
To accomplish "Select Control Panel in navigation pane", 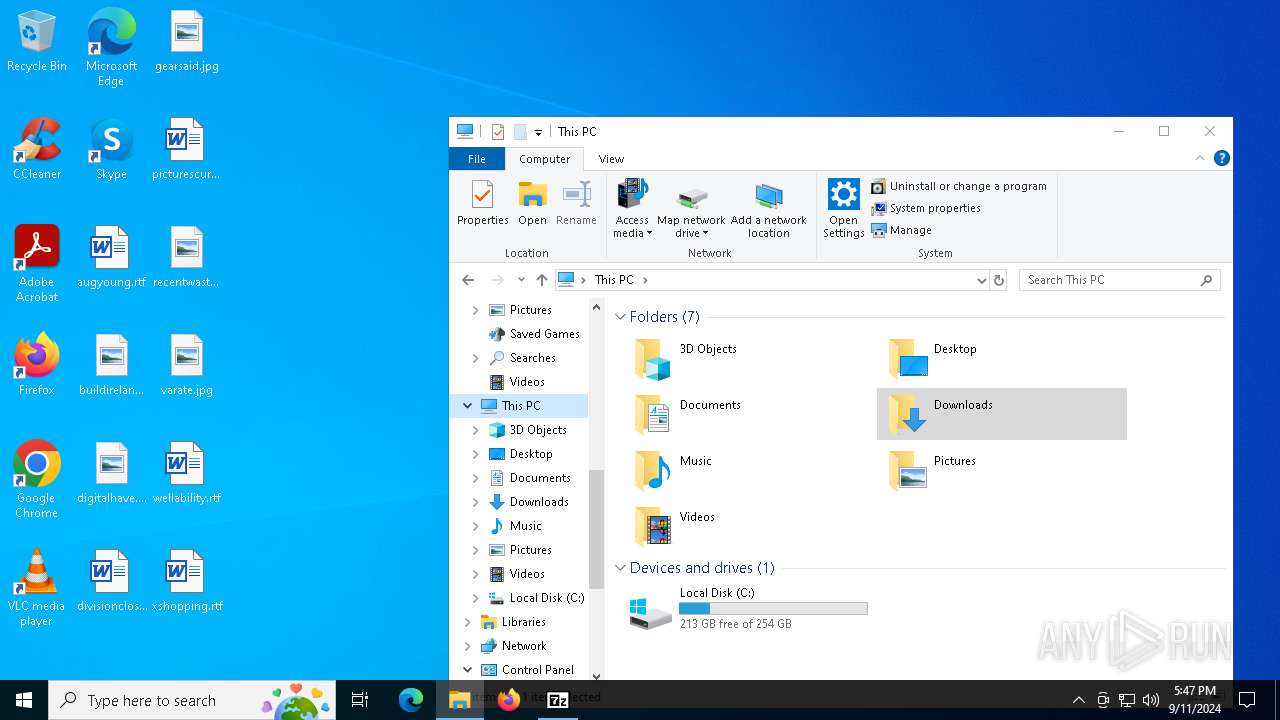I will (527, 670).
